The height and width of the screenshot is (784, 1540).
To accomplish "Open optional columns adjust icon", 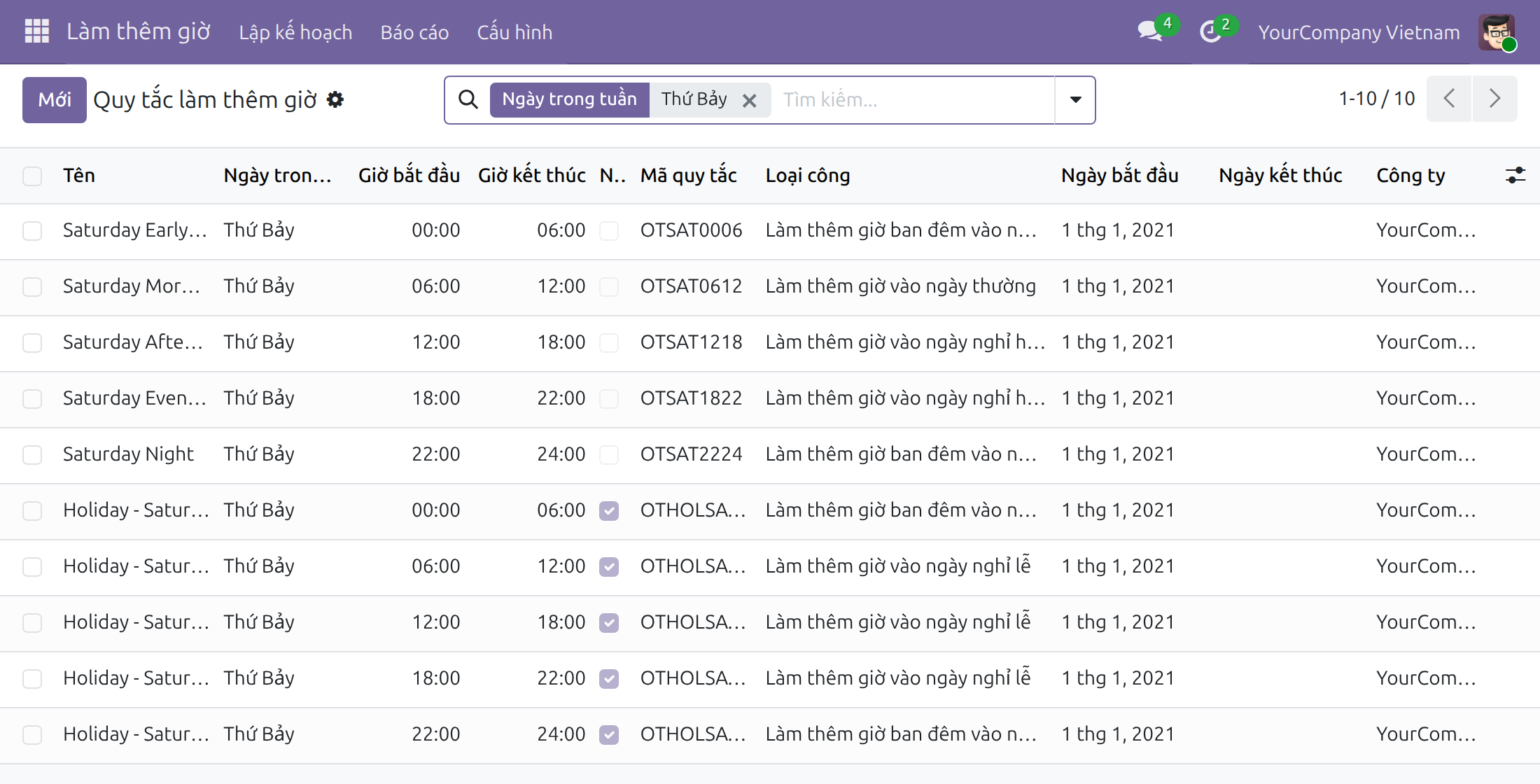I will tap(1515, 175).
